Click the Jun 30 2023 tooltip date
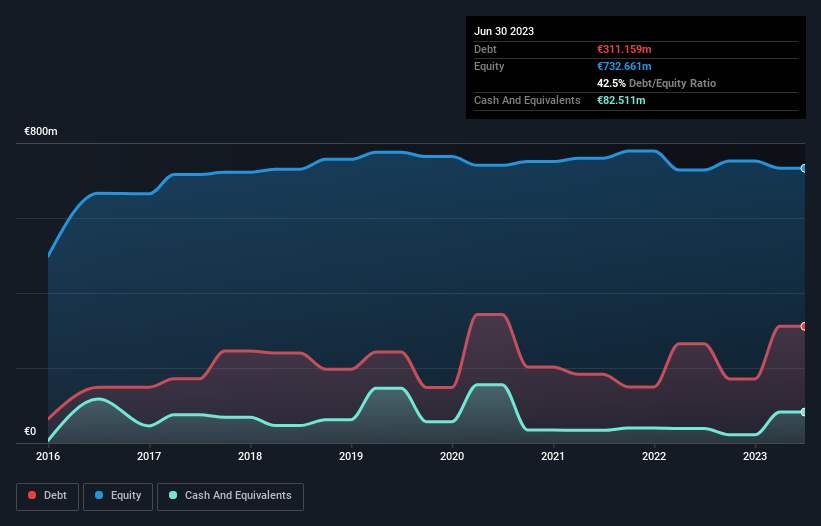The image size is (821, 526). pos(504,31)
